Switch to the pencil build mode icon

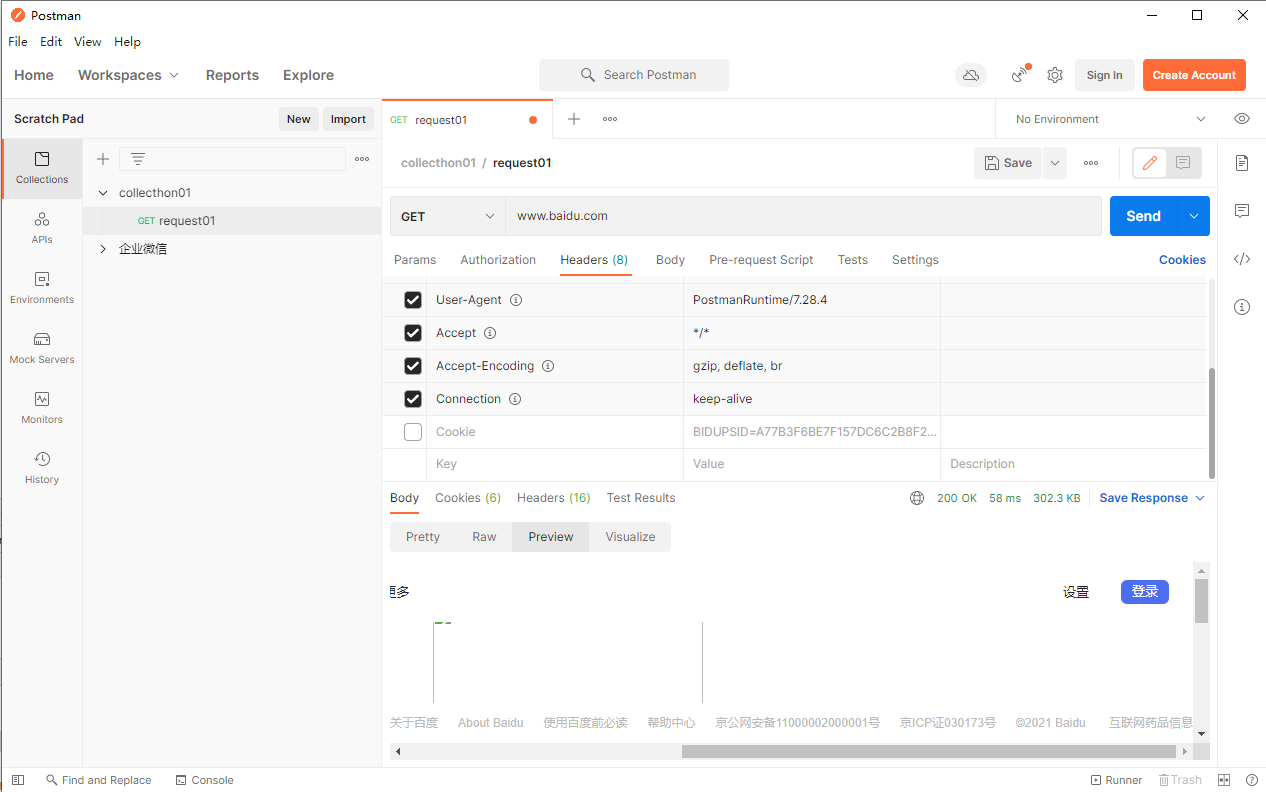1150,163
